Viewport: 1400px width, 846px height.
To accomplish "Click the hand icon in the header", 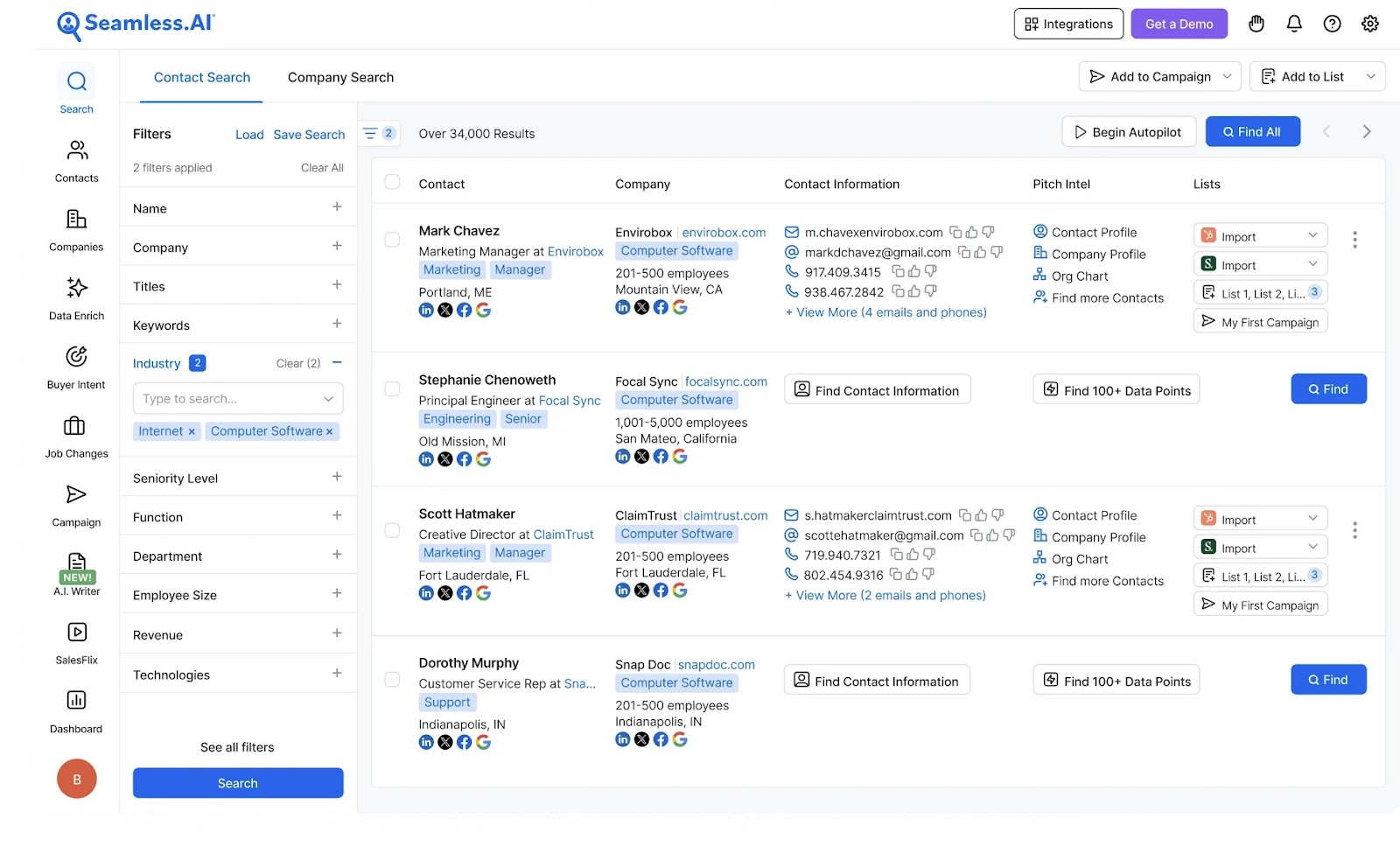I will pyautogui.click(x=1256, y=24).
